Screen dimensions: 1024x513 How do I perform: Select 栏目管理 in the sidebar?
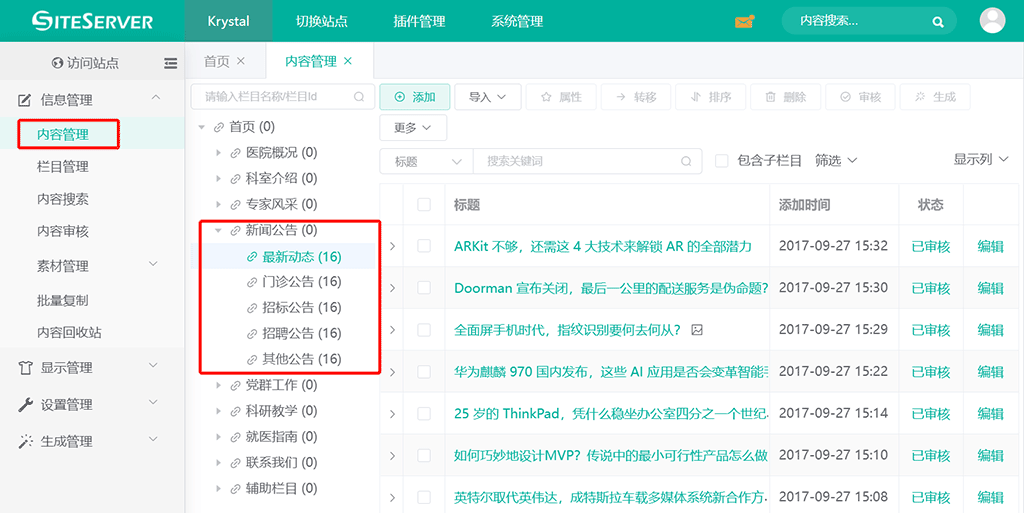click(x=63, y=166)
